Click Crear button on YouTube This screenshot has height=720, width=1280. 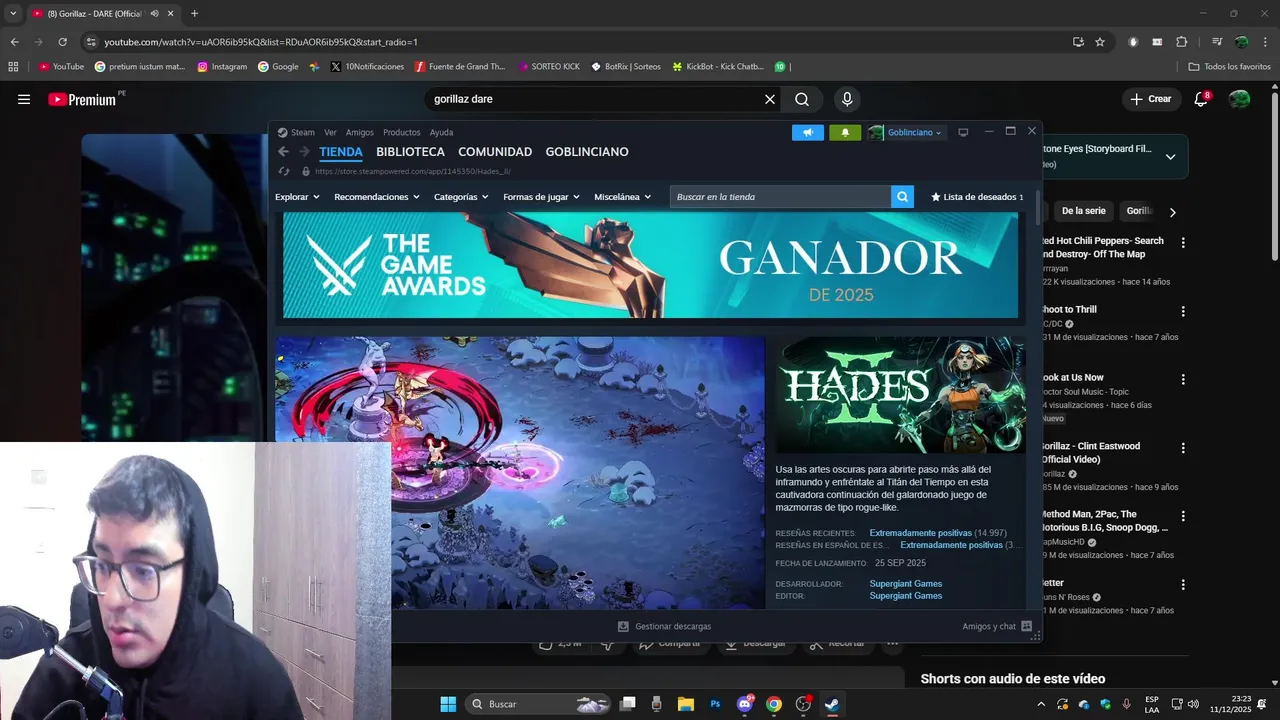(1151, 99)
